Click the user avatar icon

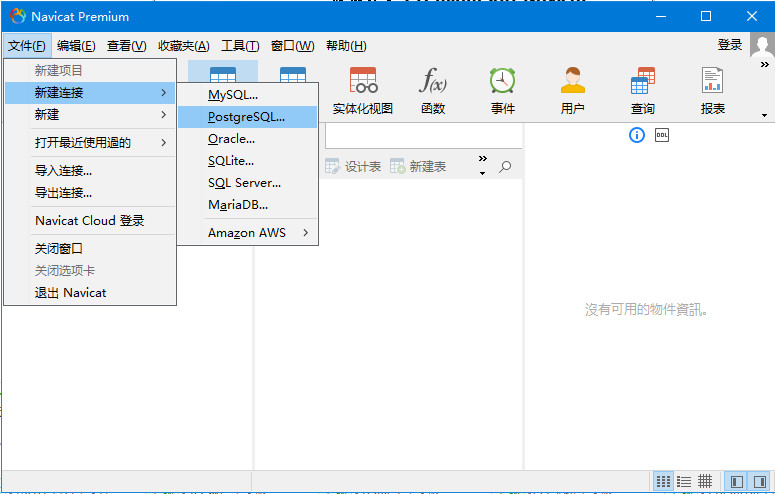pyautogui.click(x=762, y=45)
